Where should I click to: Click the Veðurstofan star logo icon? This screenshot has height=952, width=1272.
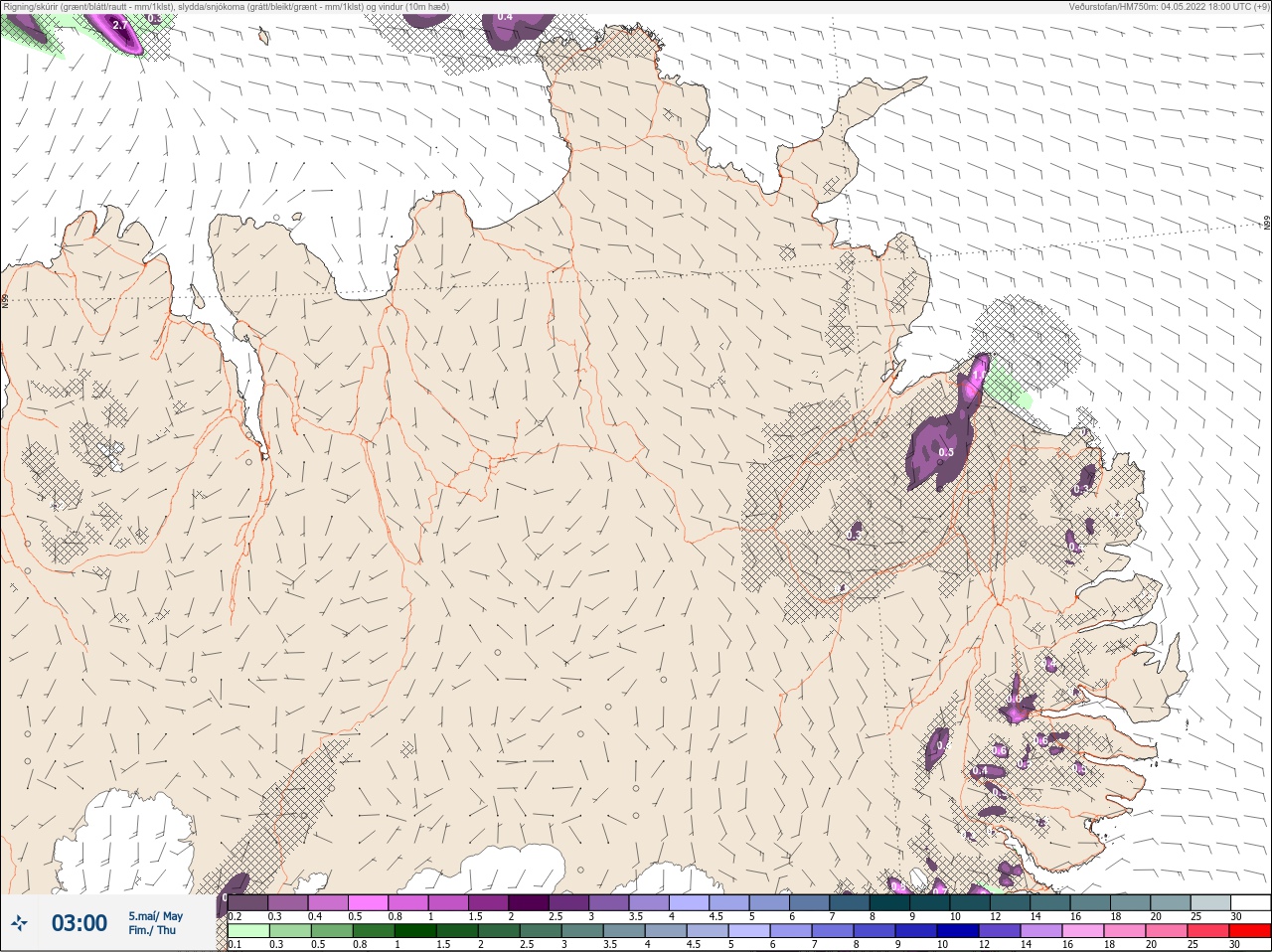19,923
